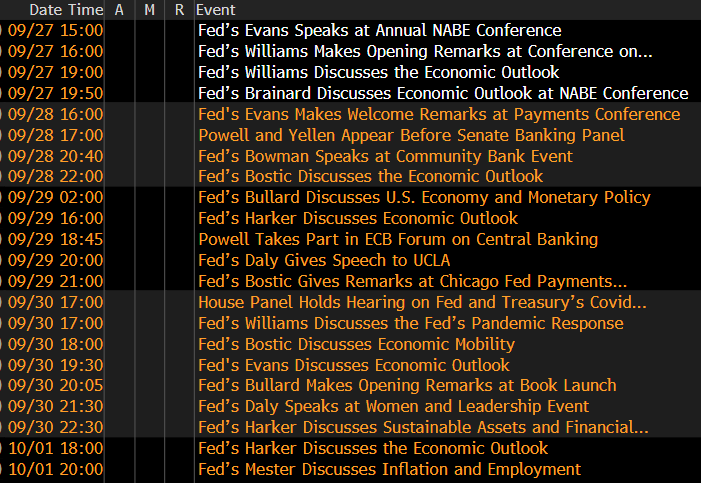701x483 pixels.
Task: Click the M column header
Action: tap(149, 9)
